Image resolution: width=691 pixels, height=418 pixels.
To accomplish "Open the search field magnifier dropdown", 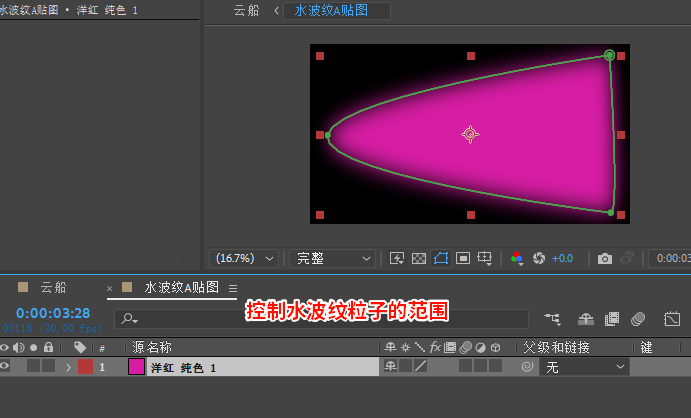I will (129, 318).
